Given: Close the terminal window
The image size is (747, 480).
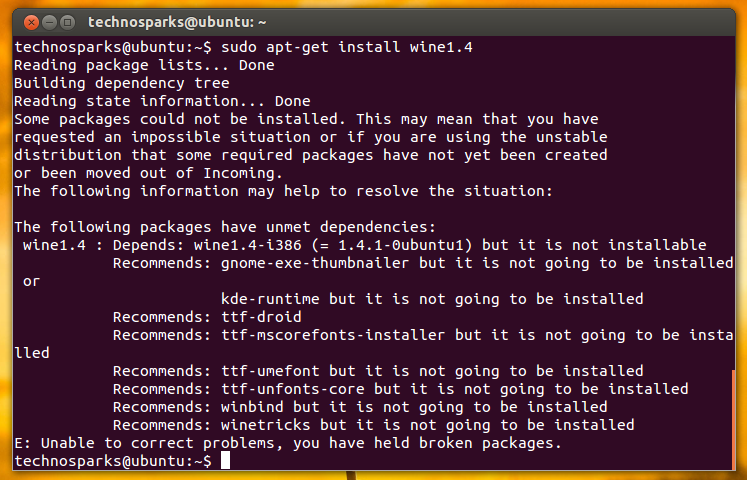Looking at the screenshot, I should point(31,22).
